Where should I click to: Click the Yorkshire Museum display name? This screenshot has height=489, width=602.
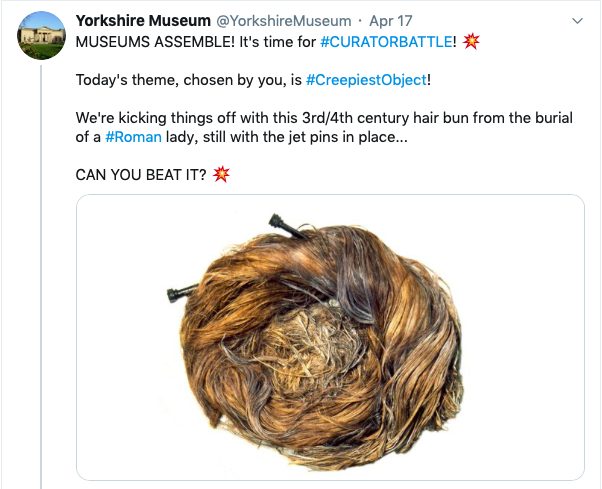143,21
